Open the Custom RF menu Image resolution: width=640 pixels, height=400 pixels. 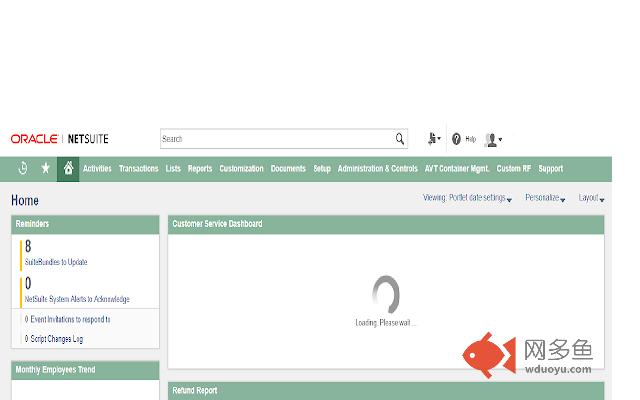pyautogui.click(x=513, y=169)
